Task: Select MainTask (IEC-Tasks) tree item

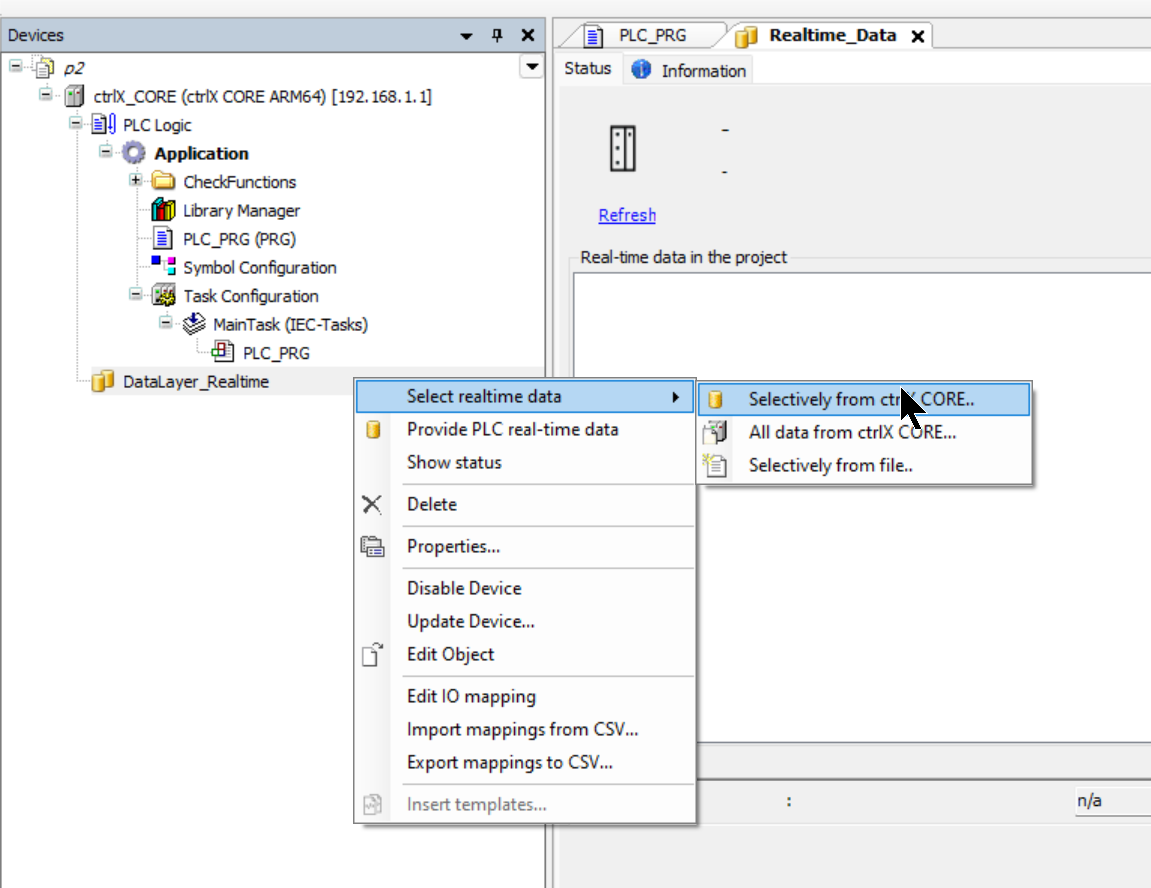Action: [291, 324]
